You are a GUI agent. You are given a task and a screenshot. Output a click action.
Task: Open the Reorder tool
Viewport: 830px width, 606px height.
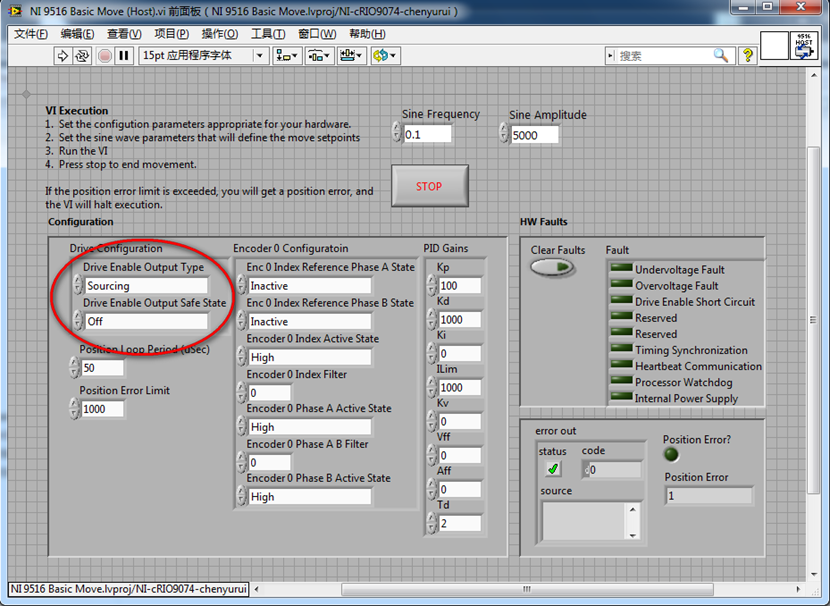coord(384,56)
